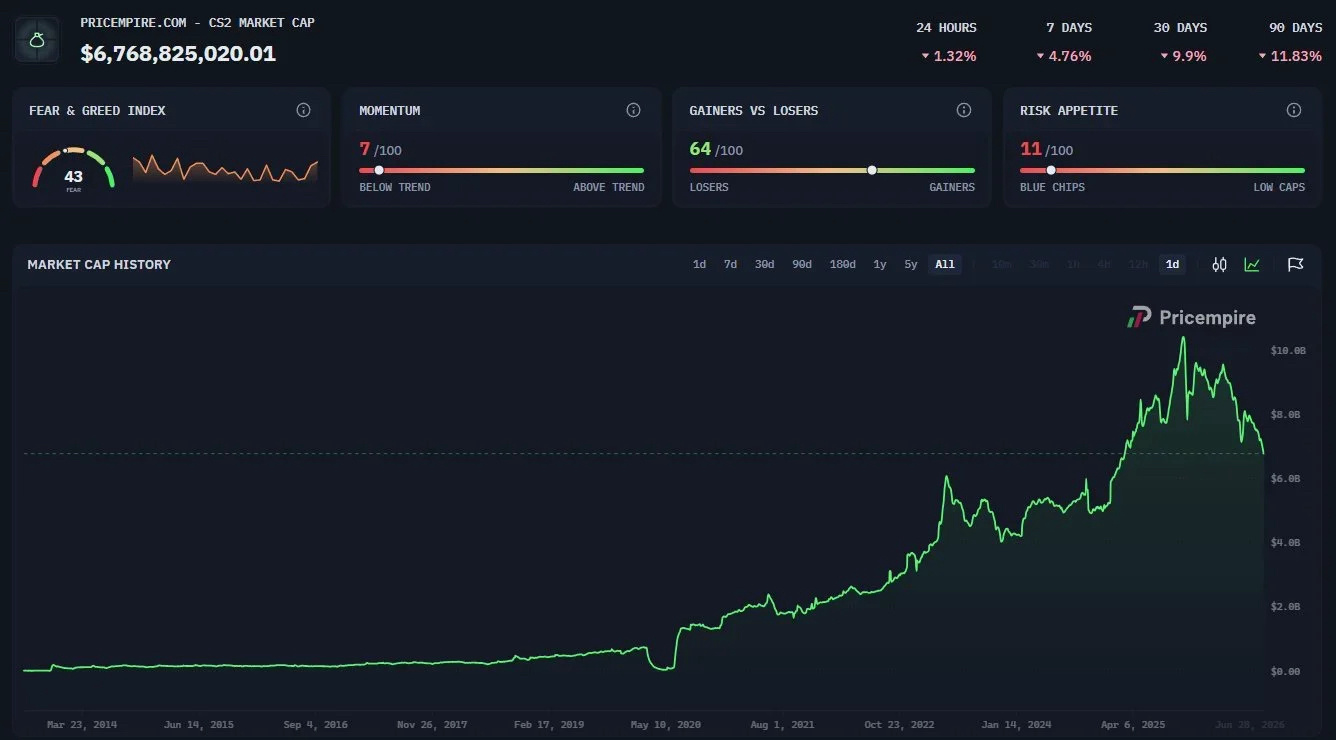Click the CS2 market cap money bag icon

37,40
